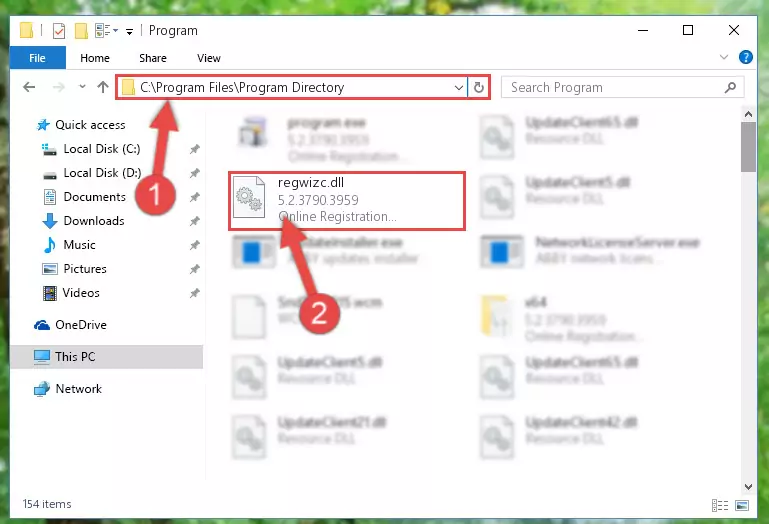
Task: Select the NetworkLicenseServer.exe file
Action: 591,251
